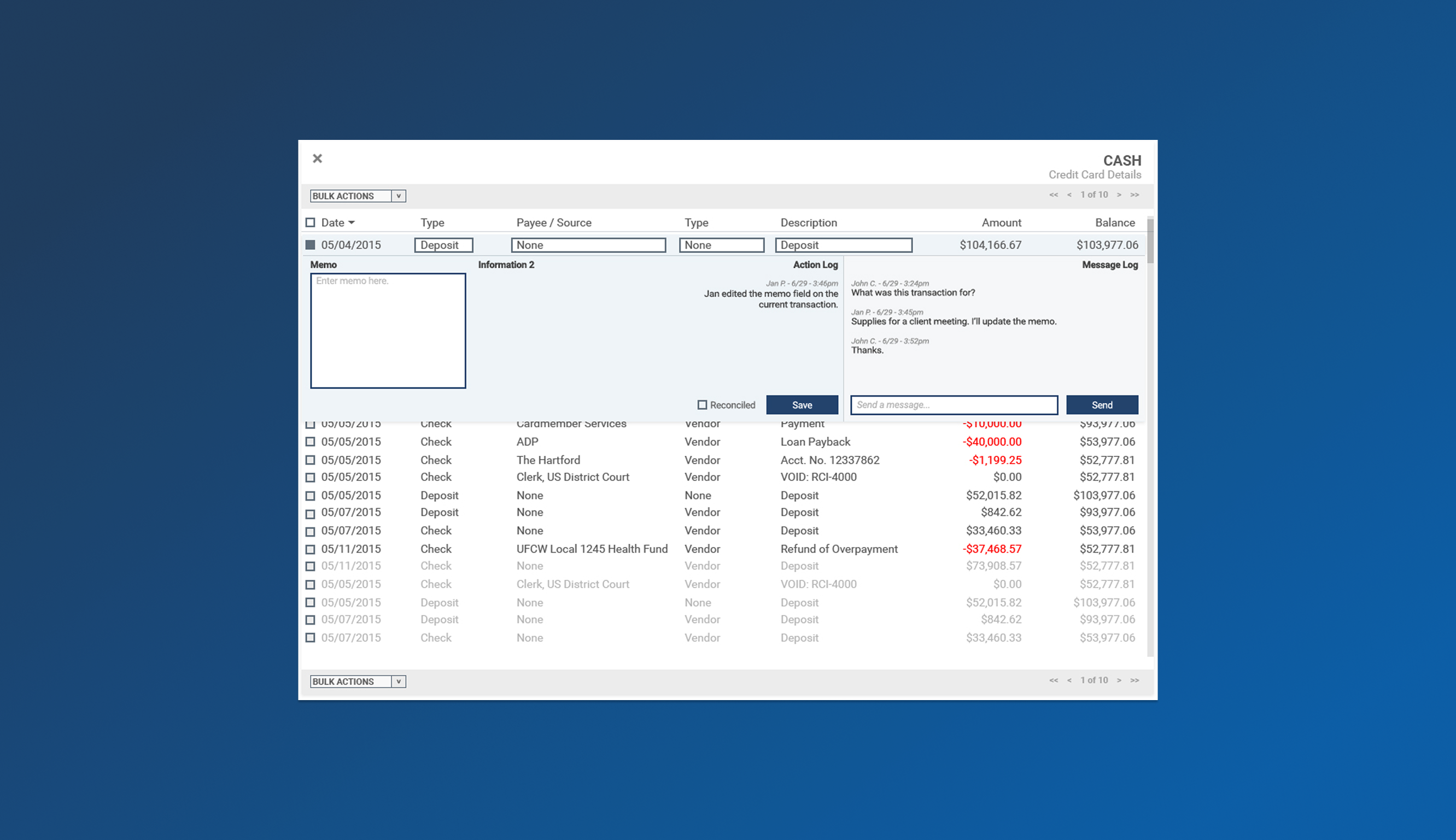Click the Memo text area
The image size is (1456, 840).
pyautogui.click(x=388, y=331)
